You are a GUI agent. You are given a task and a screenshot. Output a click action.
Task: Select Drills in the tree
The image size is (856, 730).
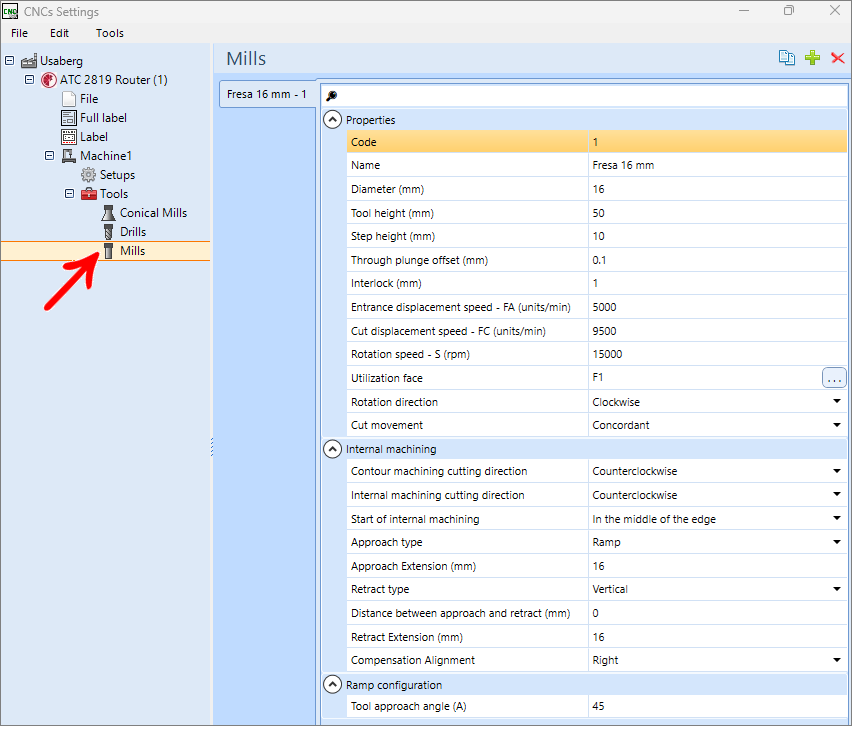(x=134, y=233)
